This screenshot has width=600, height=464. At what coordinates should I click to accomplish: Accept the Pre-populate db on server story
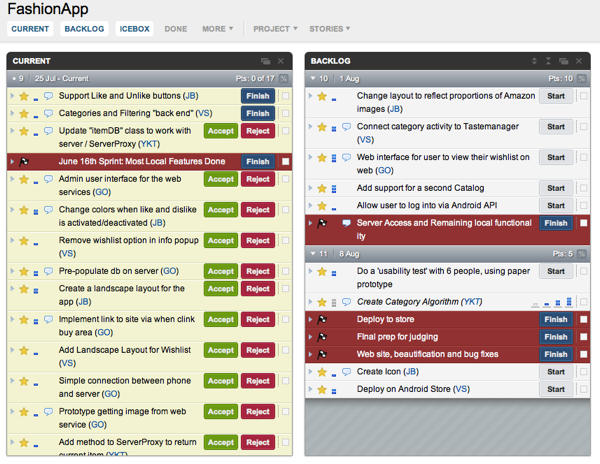[221, 271]
